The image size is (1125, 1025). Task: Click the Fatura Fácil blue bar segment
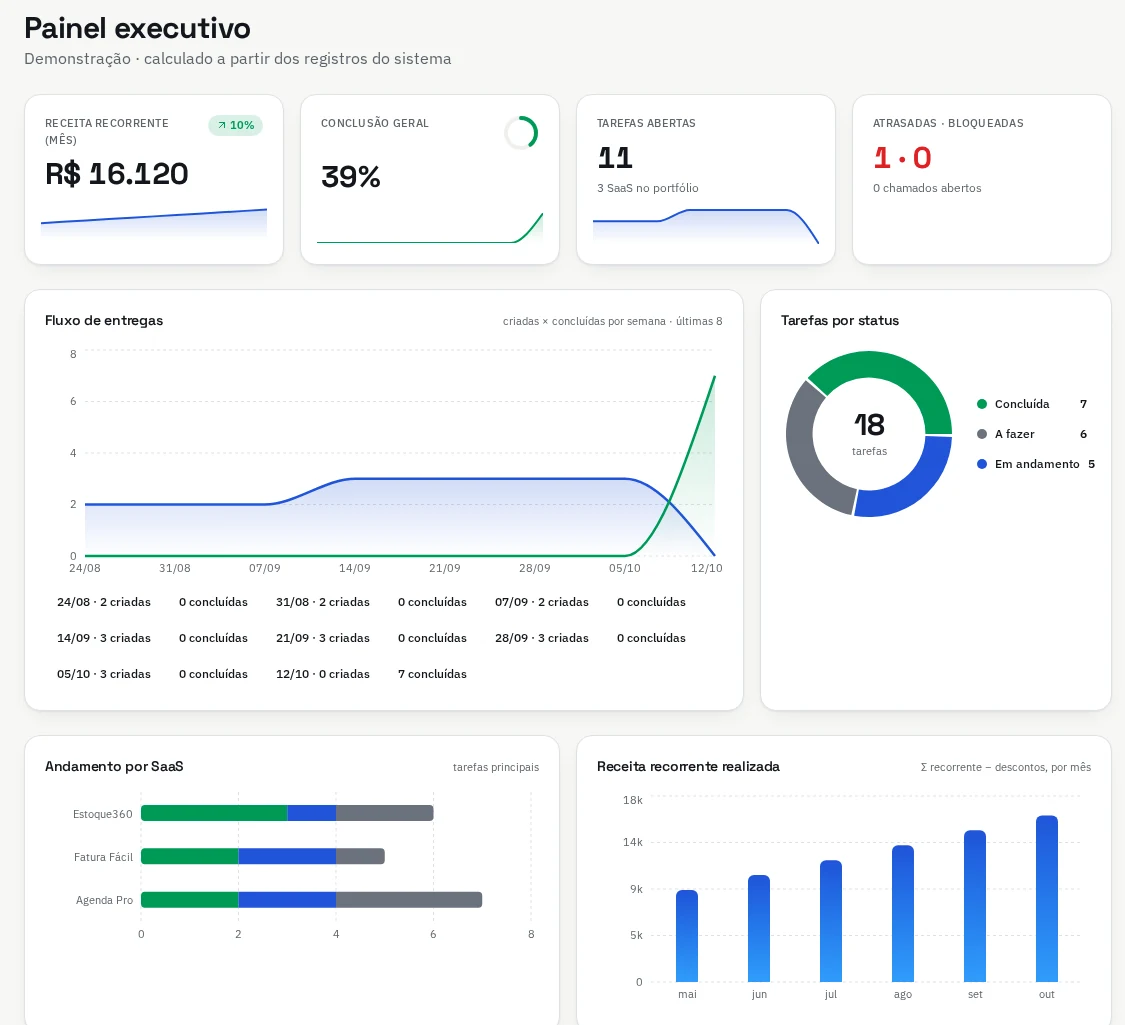point(287,856)
